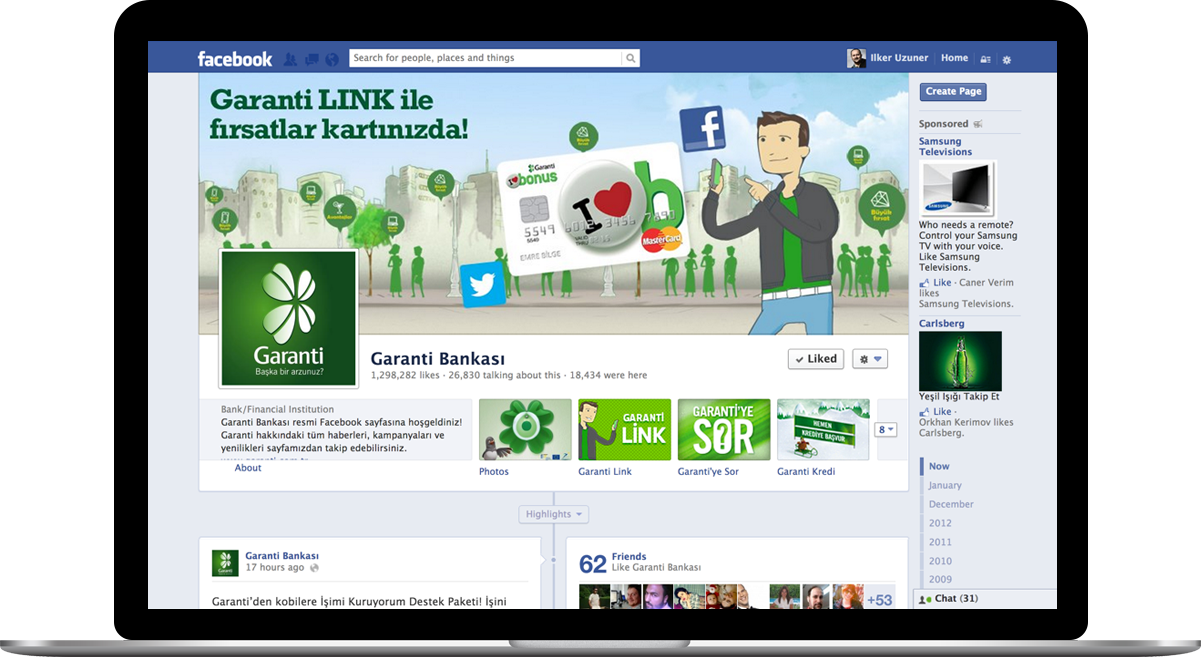This screenshot has height=657, width=1201.
Task: Jump to 2010 in timeline
Action: point(940,562)
